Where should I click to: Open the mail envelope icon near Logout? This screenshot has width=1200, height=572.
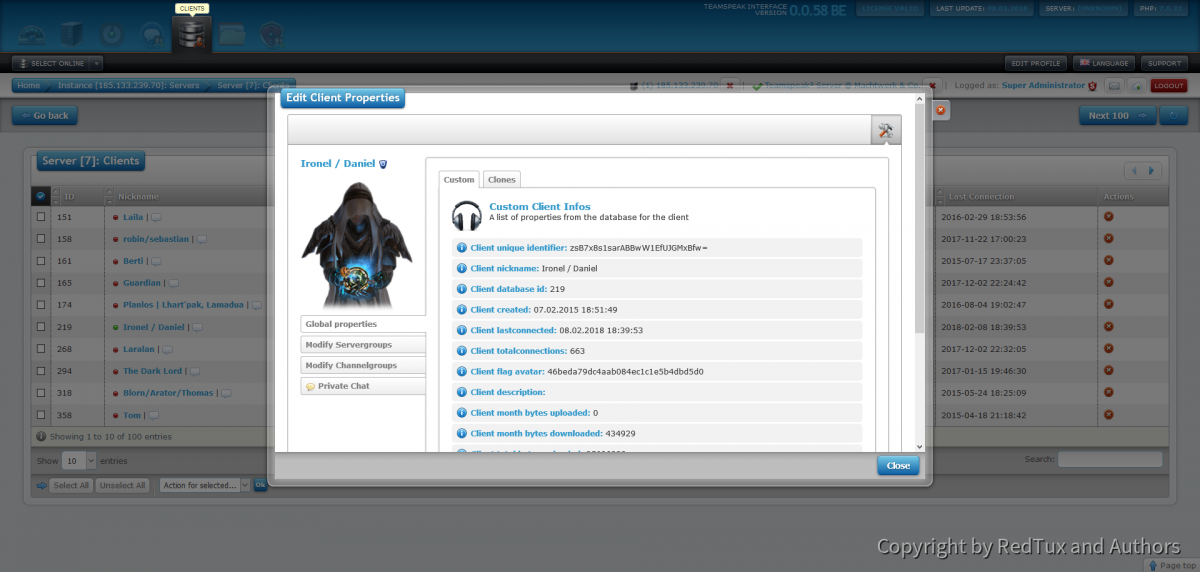click(1115, 86)
